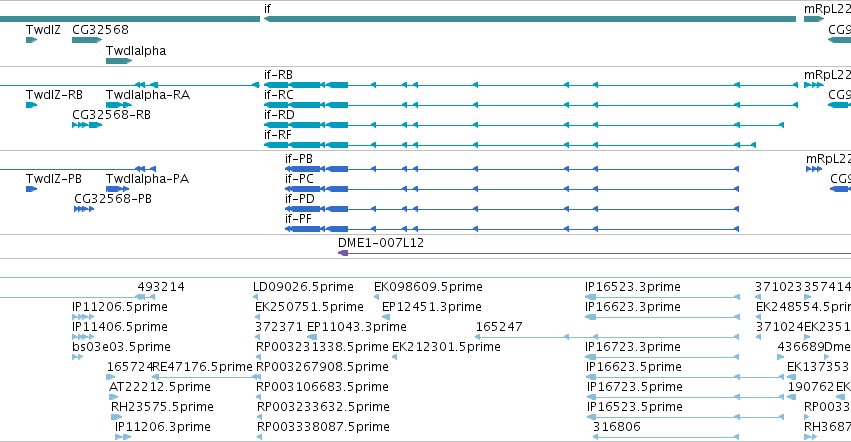Select the EK250751.5prime EST

[258, 317]
